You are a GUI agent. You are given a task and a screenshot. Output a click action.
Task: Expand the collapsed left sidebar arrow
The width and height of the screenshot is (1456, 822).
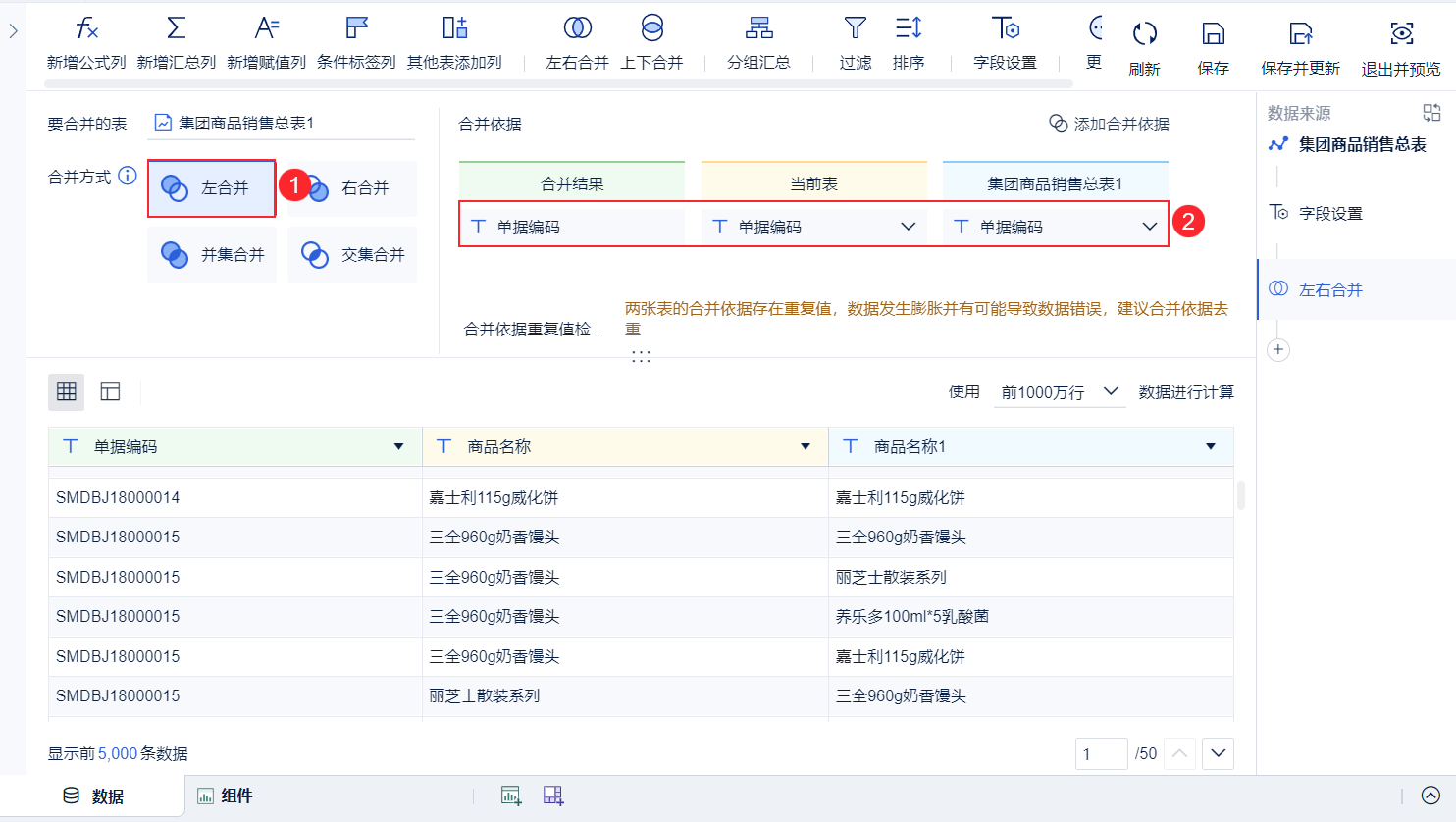(x=13, y=31)
